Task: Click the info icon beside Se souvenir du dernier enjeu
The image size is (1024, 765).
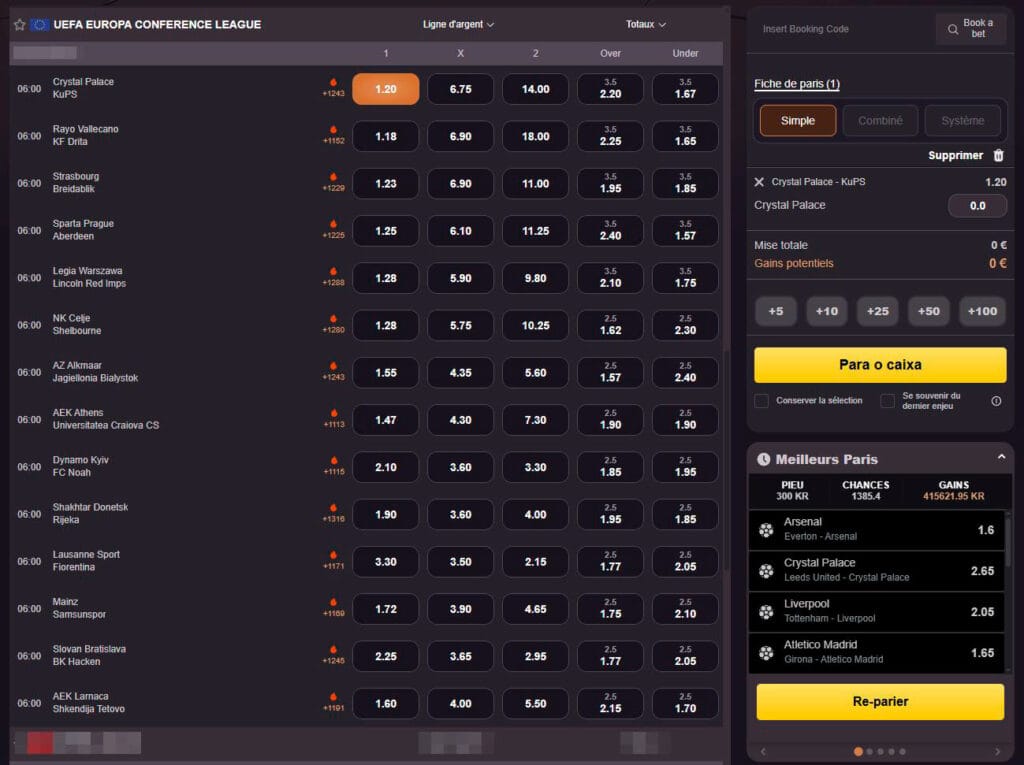Action: tap(996, 401)
